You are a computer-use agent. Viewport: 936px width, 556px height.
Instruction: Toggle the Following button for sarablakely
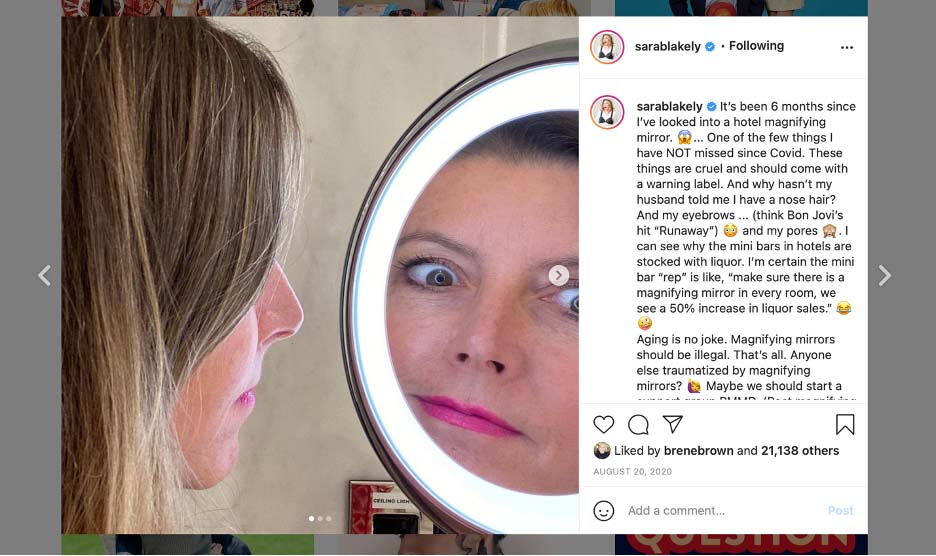756,46
